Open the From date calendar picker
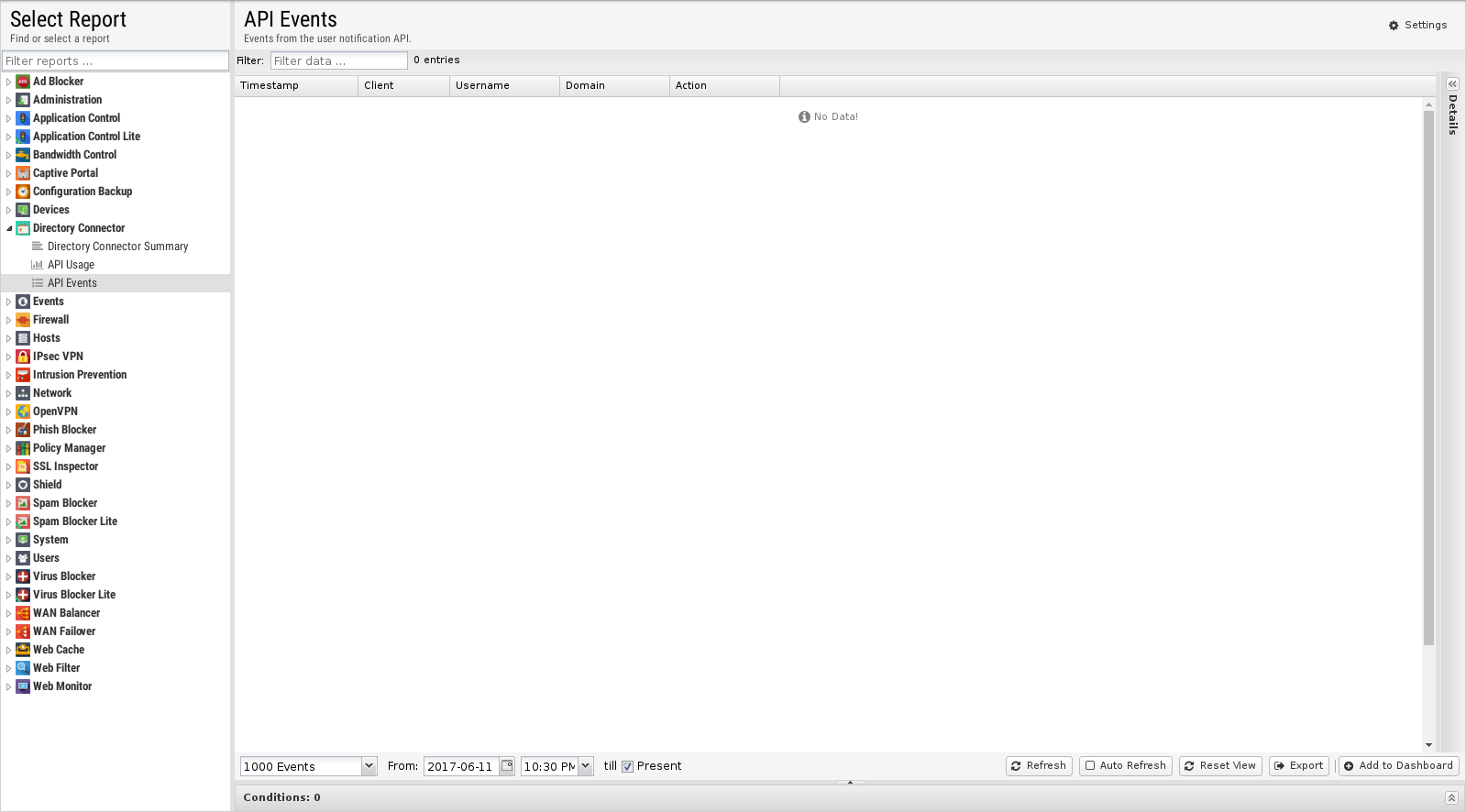The image size is (1466, 812). (507, 766)
